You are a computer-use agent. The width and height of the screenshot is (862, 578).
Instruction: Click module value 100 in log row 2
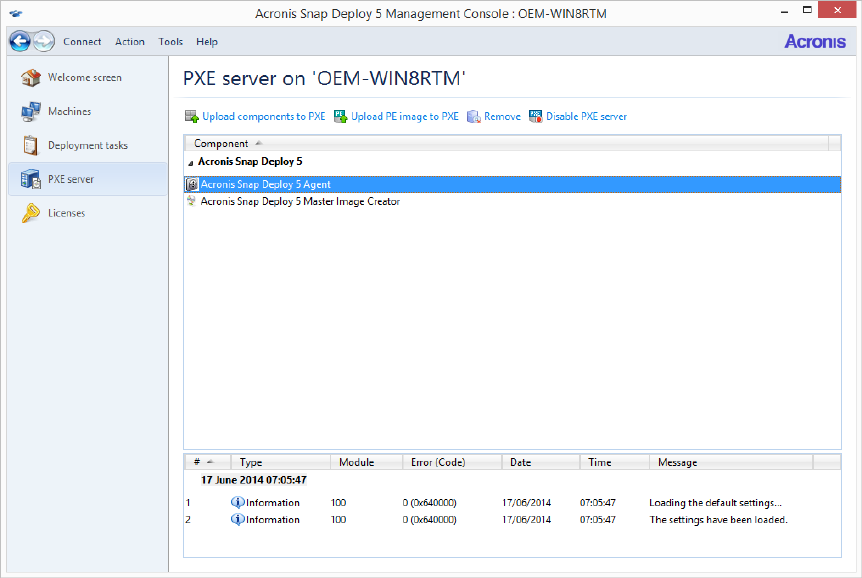339,520
